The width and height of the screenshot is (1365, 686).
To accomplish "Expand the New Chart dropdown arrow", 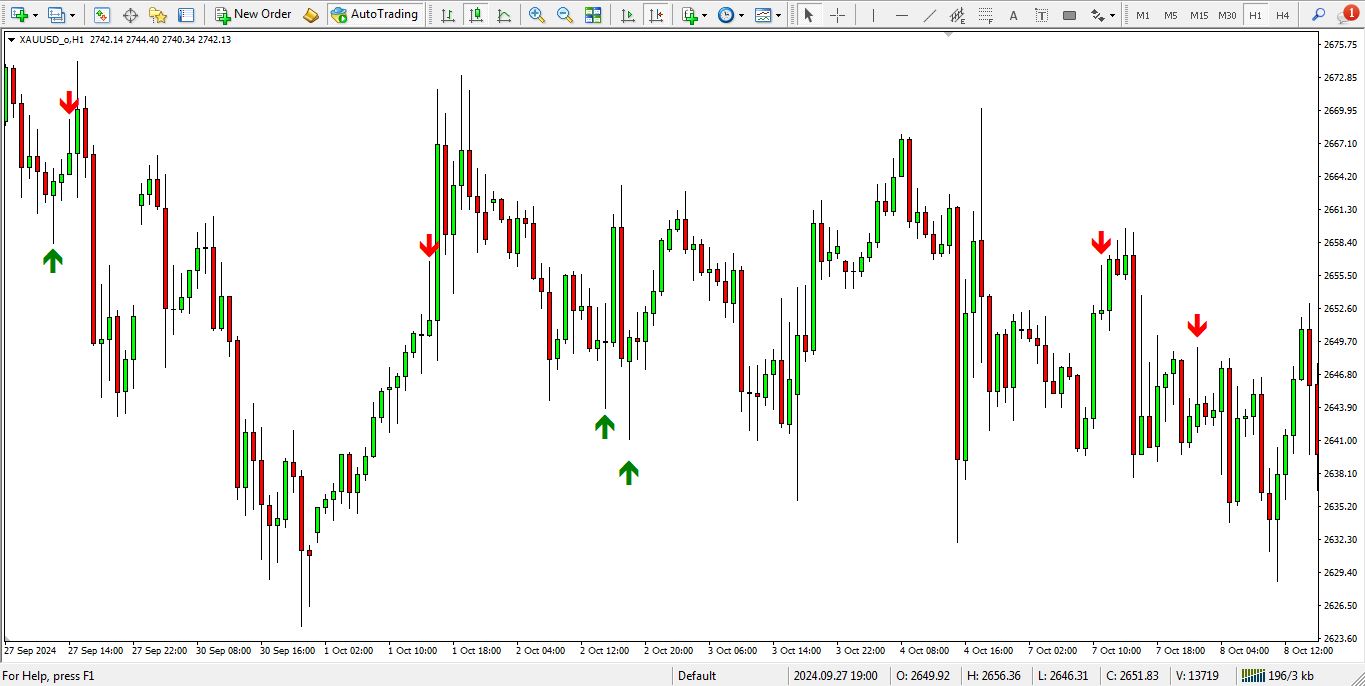I will 35,15.
